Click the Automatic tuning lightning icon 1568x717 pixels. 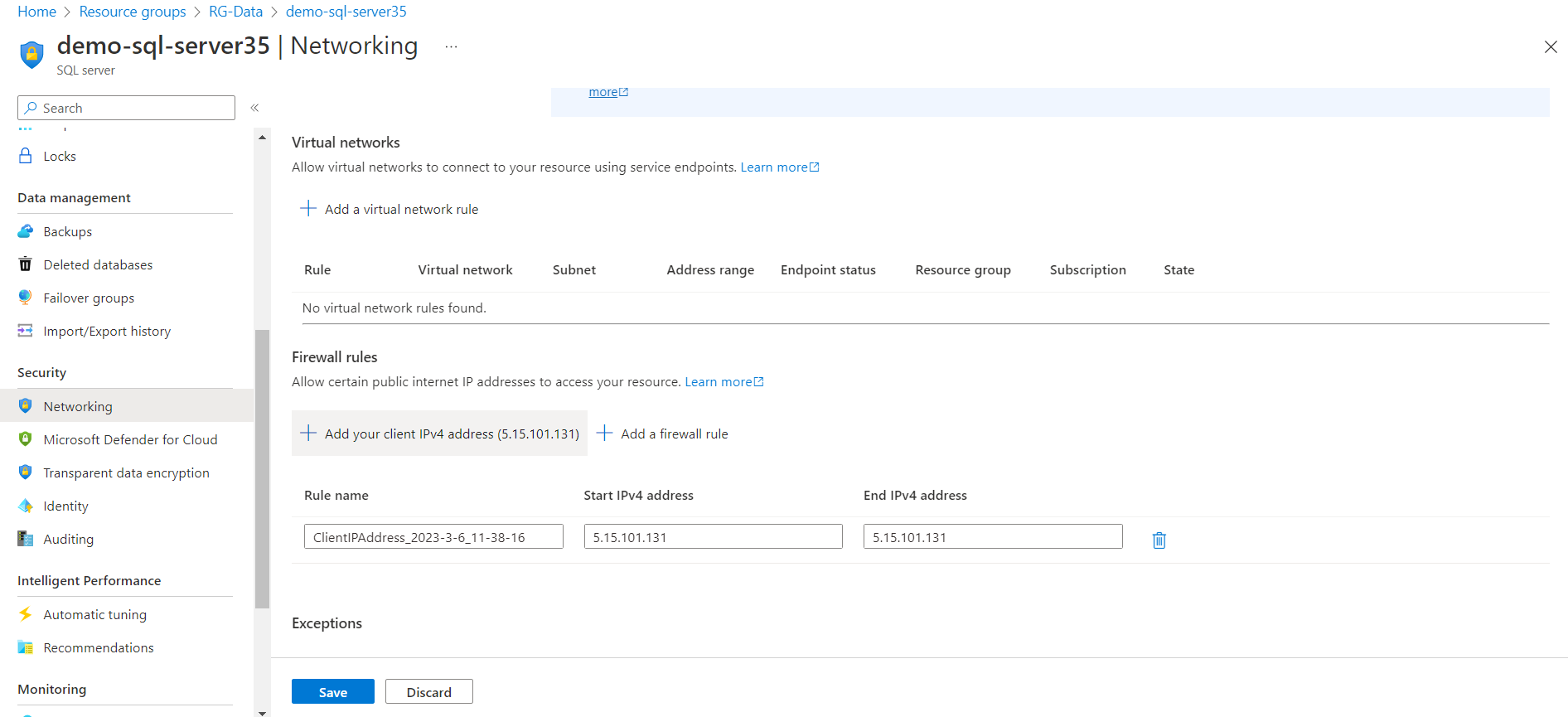26,614
